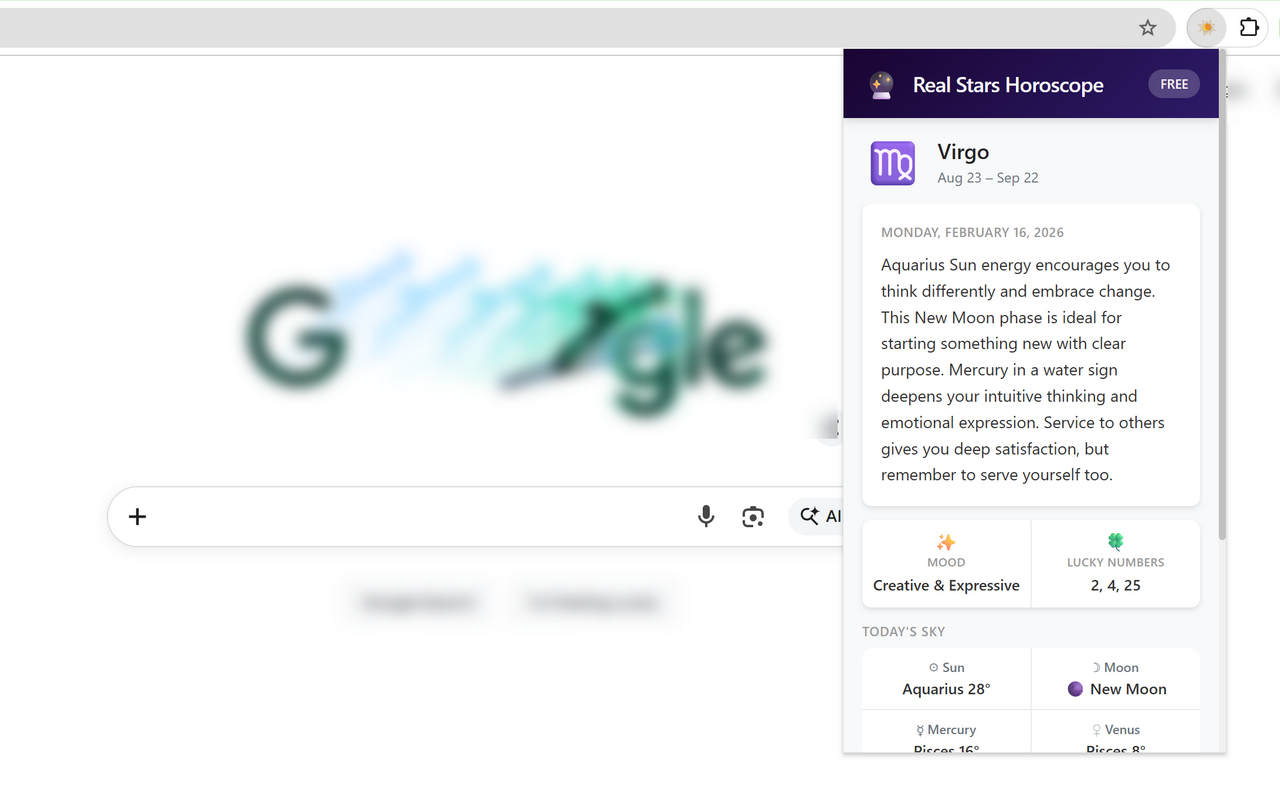The width and height of the screenshot is (1280, 800).
Task: Click the Sun Aquarius 28° cell
Action: [x=946, y=679]
